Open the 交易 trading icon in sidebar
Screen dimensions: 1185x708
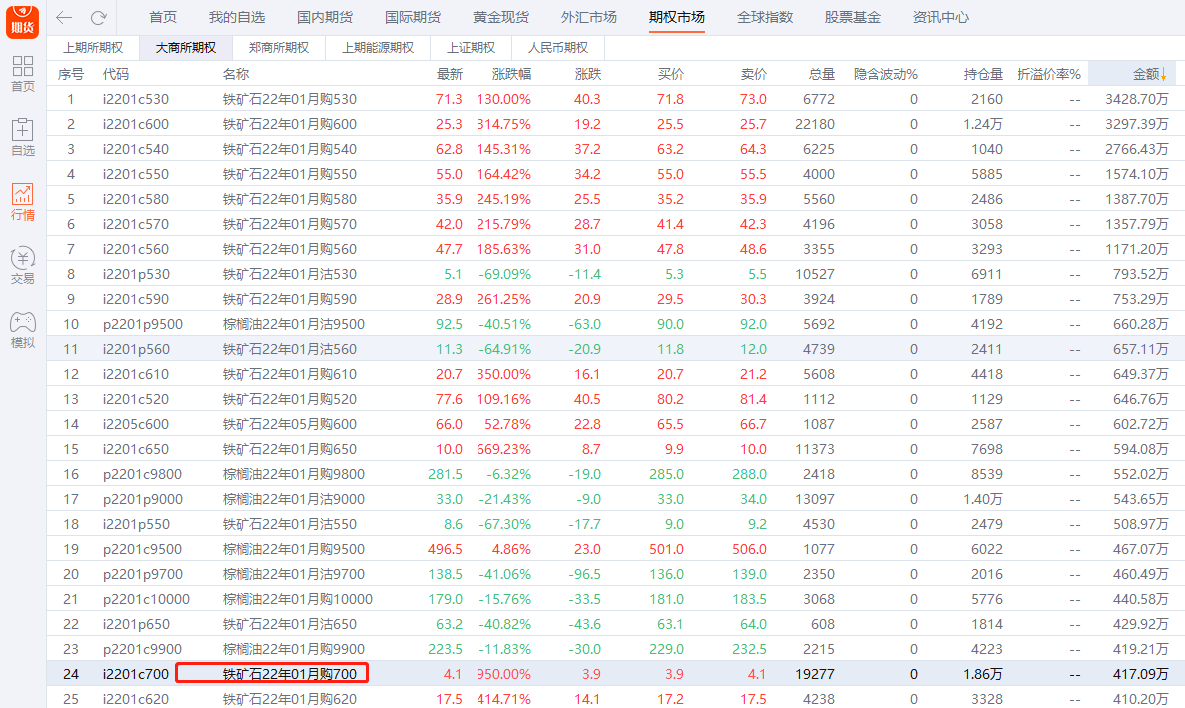22,262
